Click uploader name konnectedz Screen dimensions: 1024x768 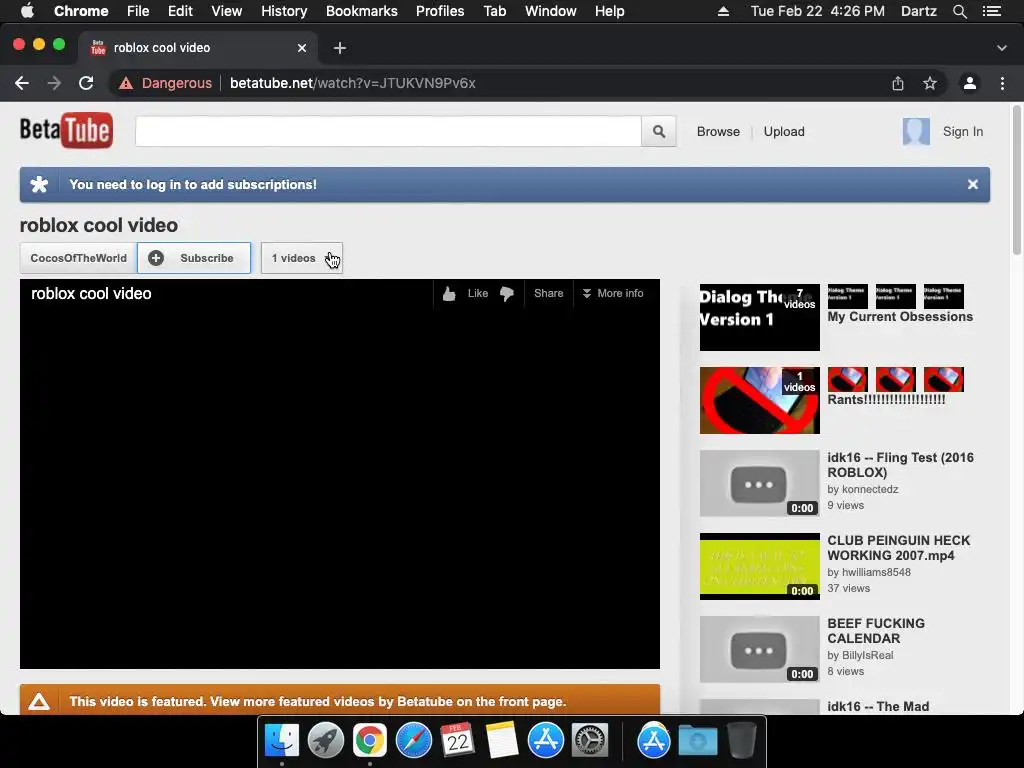point(870,489)
